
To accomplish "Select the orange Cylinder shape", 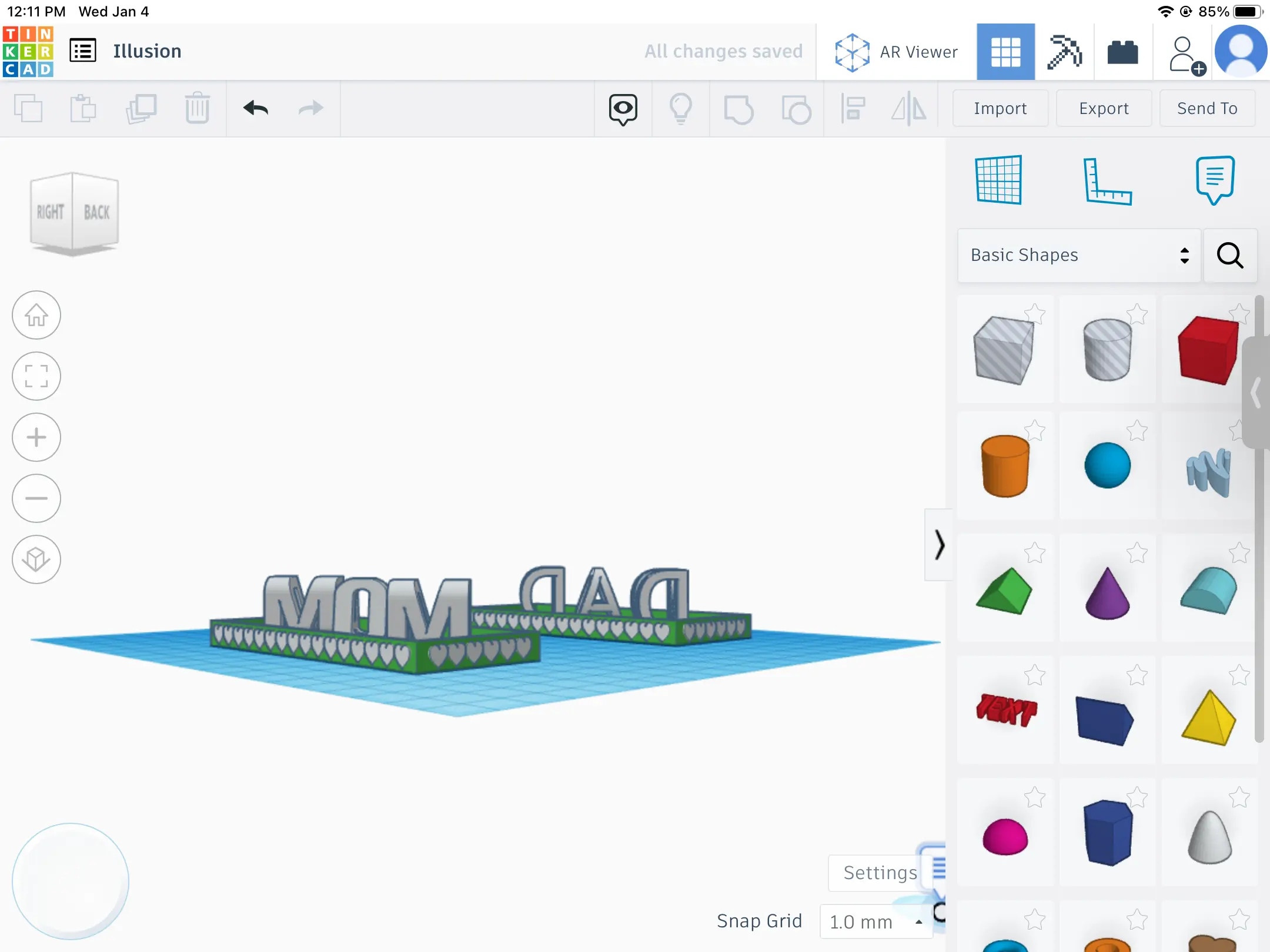I will [x=1004, y=467].
